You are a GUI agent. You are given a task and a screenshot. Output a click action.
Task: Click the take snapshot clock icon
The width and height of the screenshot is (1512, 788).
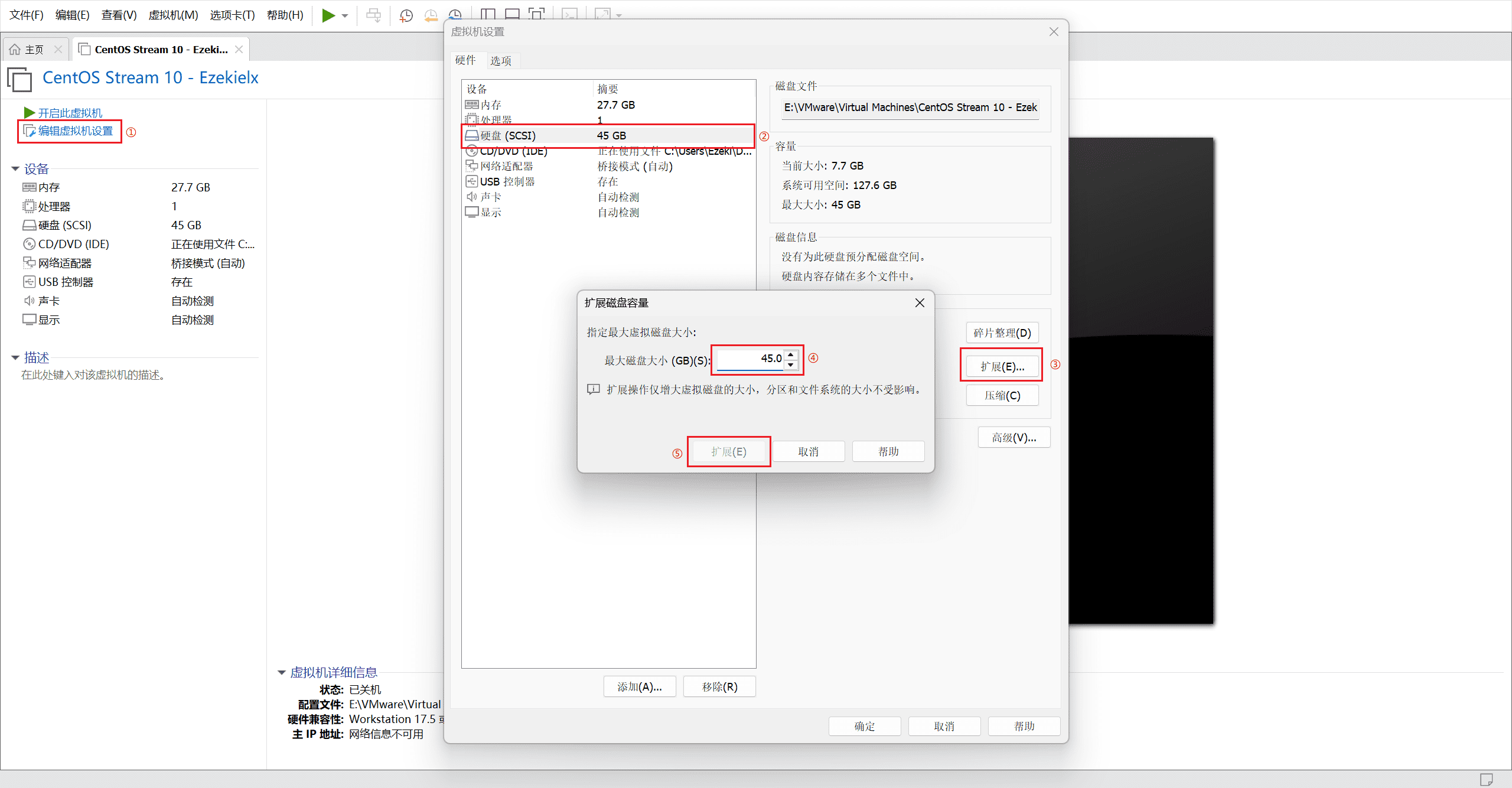click(406, 15)
